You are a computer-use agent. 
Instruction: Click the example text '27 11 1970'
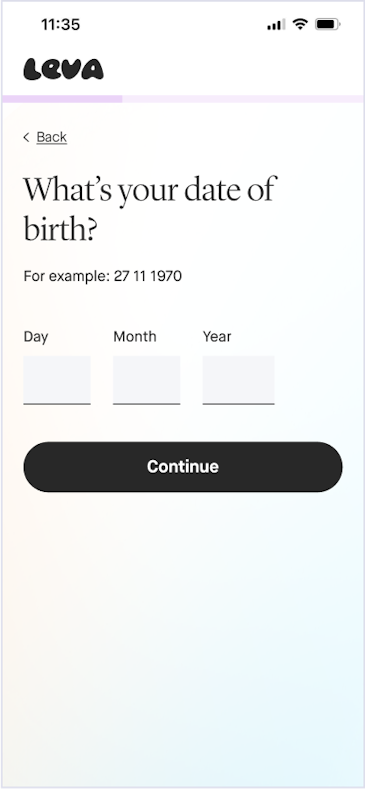(x=148, y=276)
